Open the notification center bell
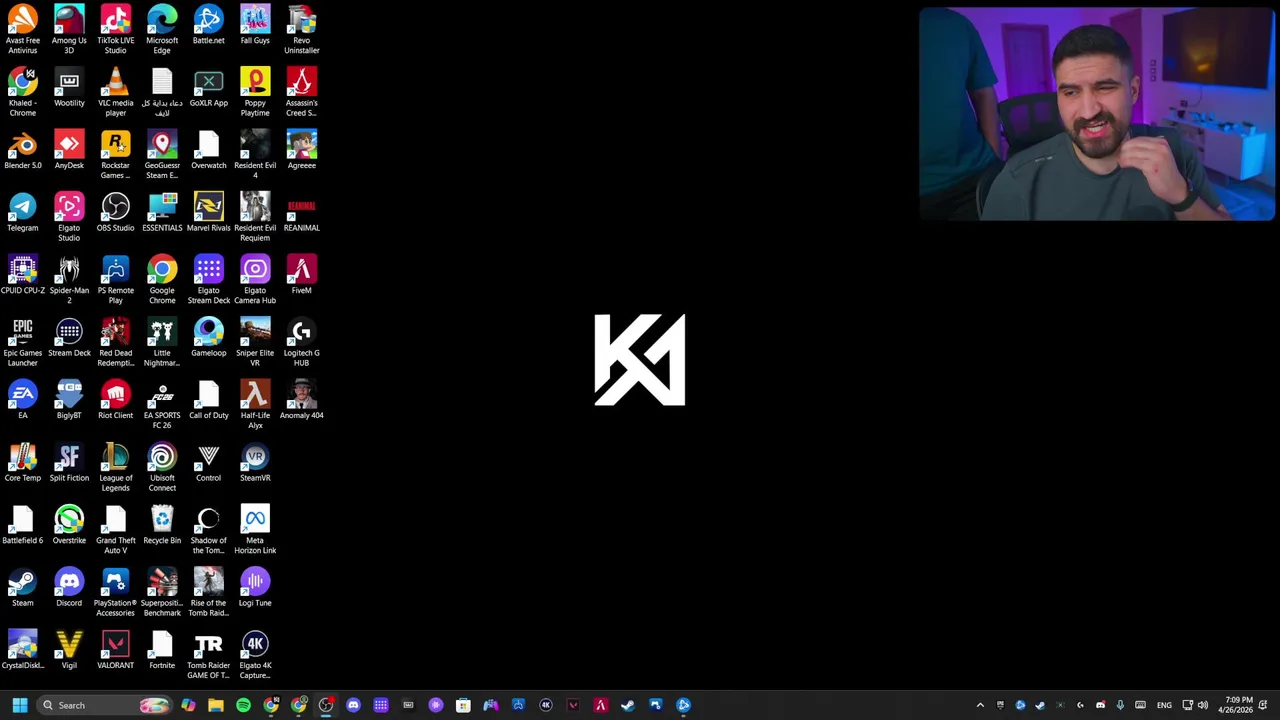Screen dimensions: 1280x720 pos(1264,705)
